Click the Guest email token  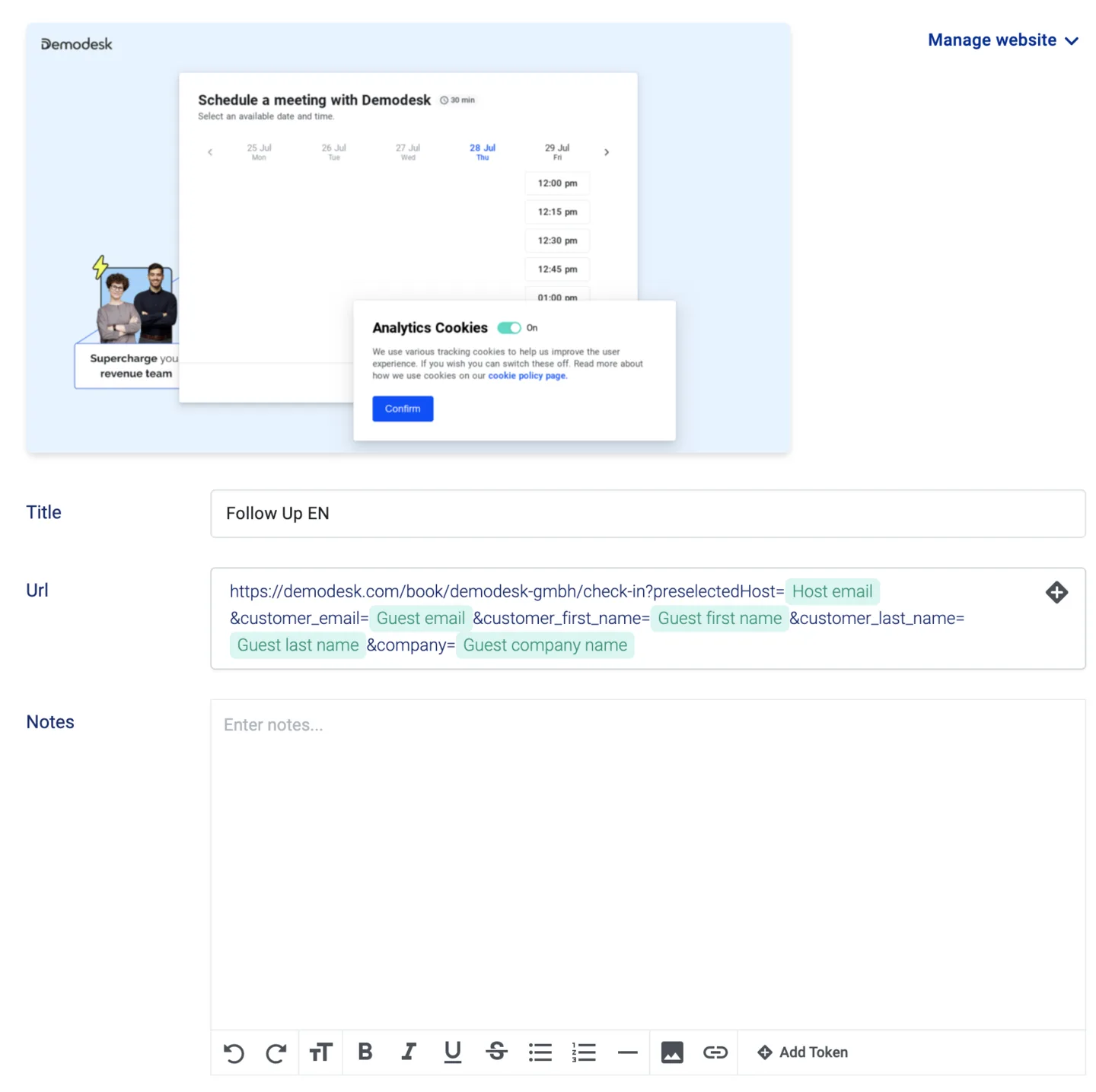(420, 618)
